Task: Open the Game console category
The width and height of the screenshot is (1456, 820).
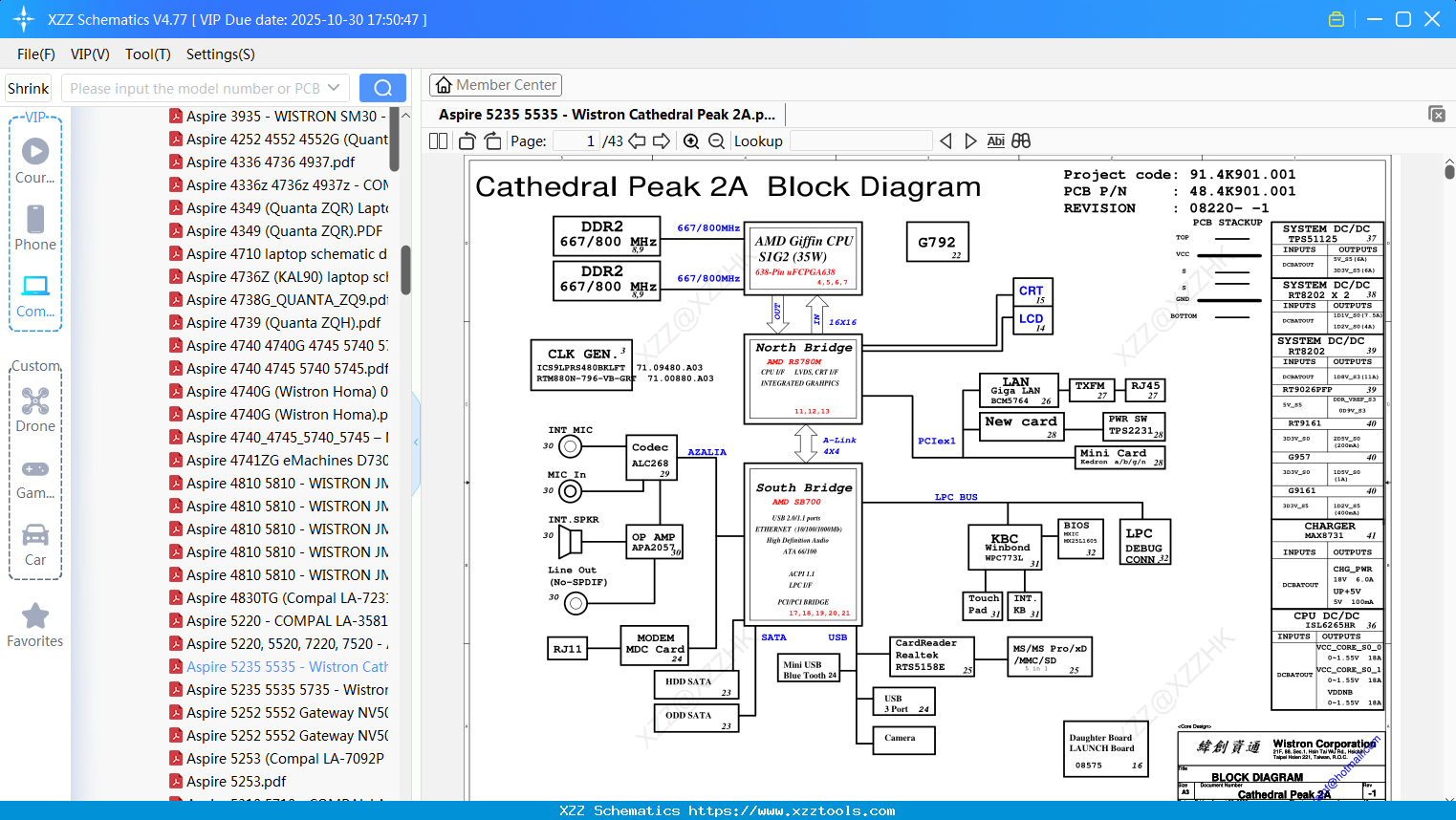Action: click(35, 478)
